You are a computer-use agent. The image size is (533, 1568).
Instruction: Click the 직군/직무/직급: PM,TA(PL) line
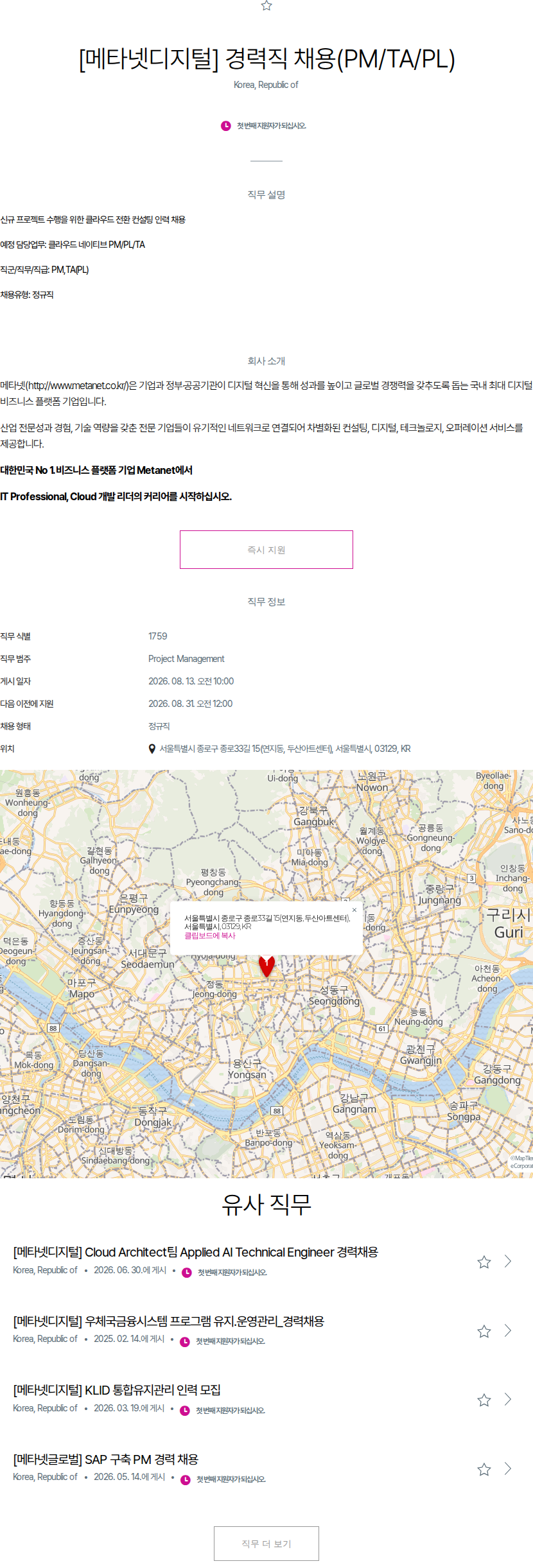(44, 270)
